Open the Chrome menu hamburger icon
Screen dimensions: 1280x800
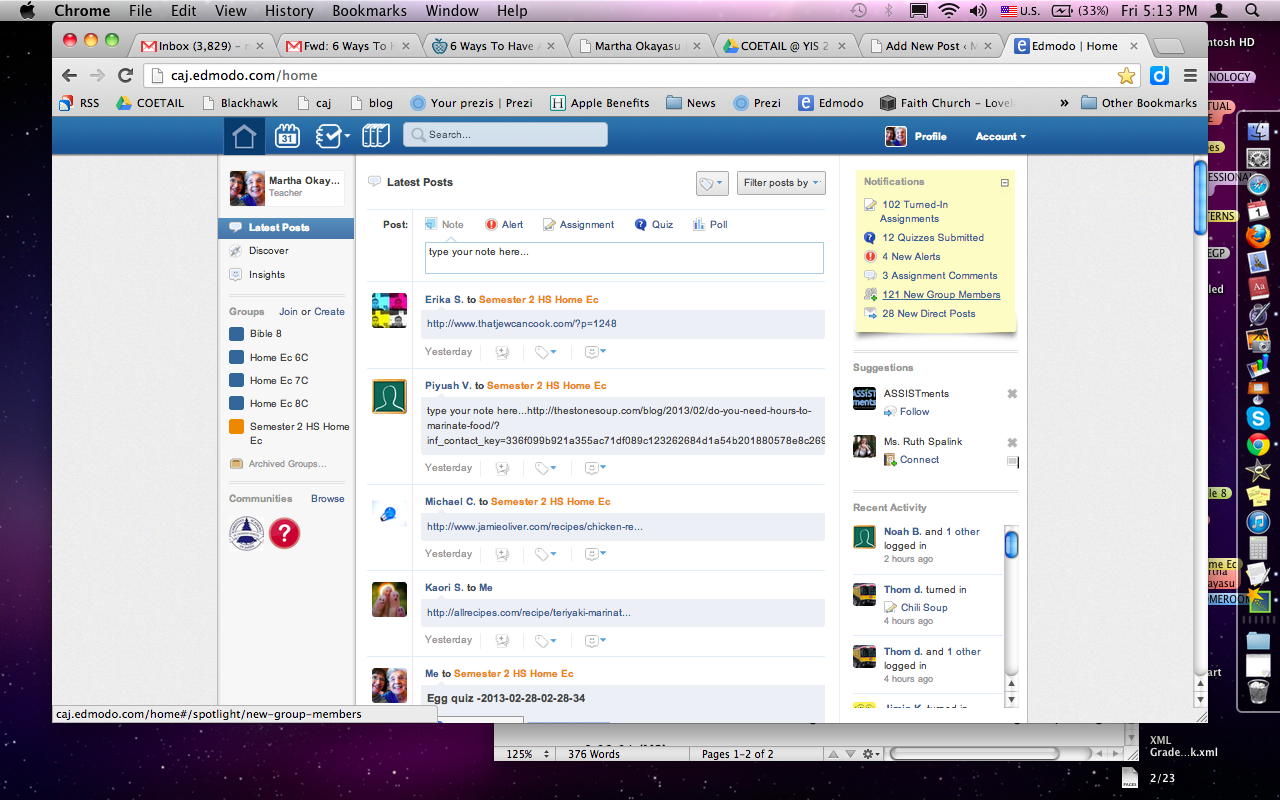coord(1190,76)
